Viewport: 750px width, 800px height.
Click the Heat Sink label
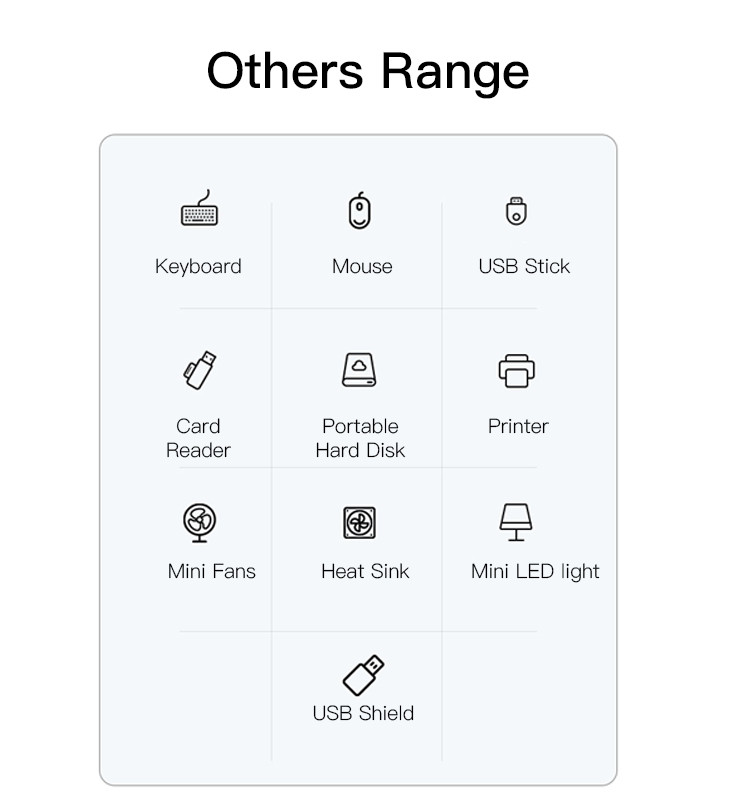(x=365, y=572)
